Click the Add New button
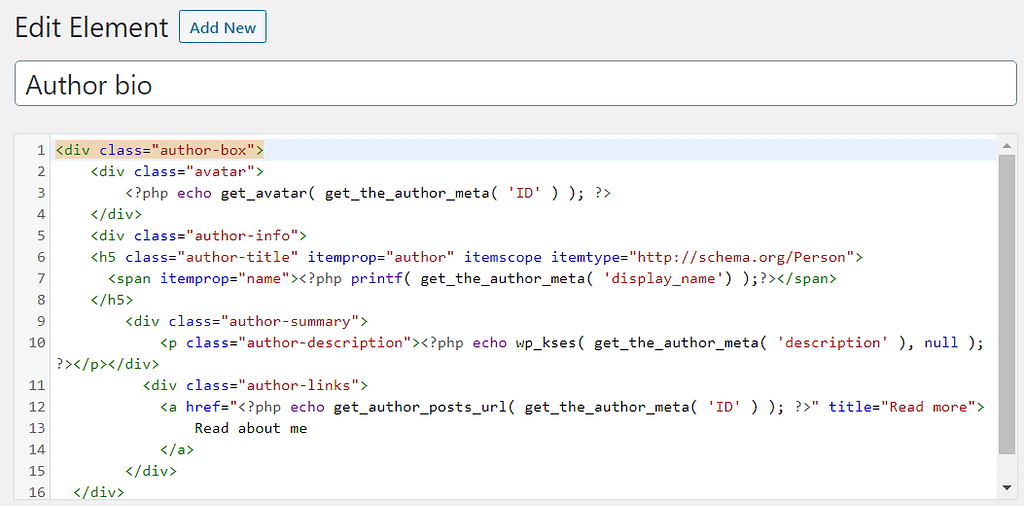The width and height of the screenshot is (1024, 506). click(223, 27)
